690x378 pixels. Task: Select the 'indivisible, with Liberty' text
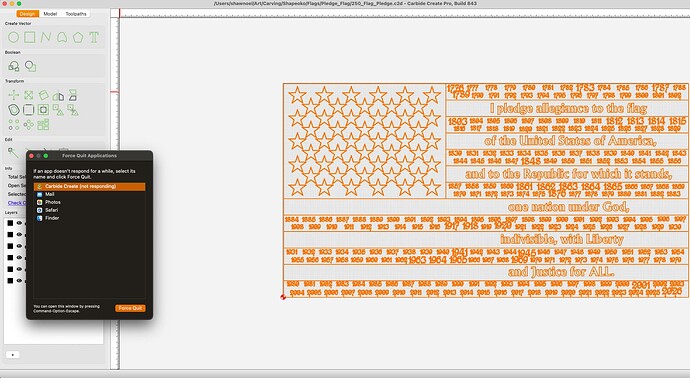click(562, 239)
